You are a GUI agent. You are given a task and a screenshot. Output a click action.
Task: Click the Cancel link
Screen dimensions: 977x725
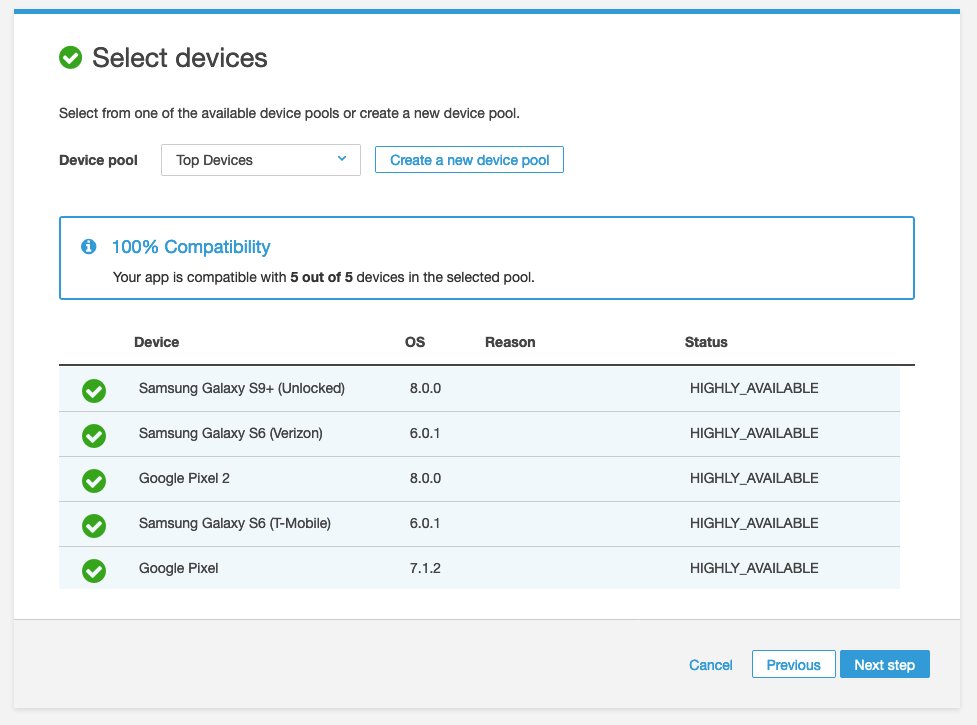pyautogui.click(x=710, y=665)
